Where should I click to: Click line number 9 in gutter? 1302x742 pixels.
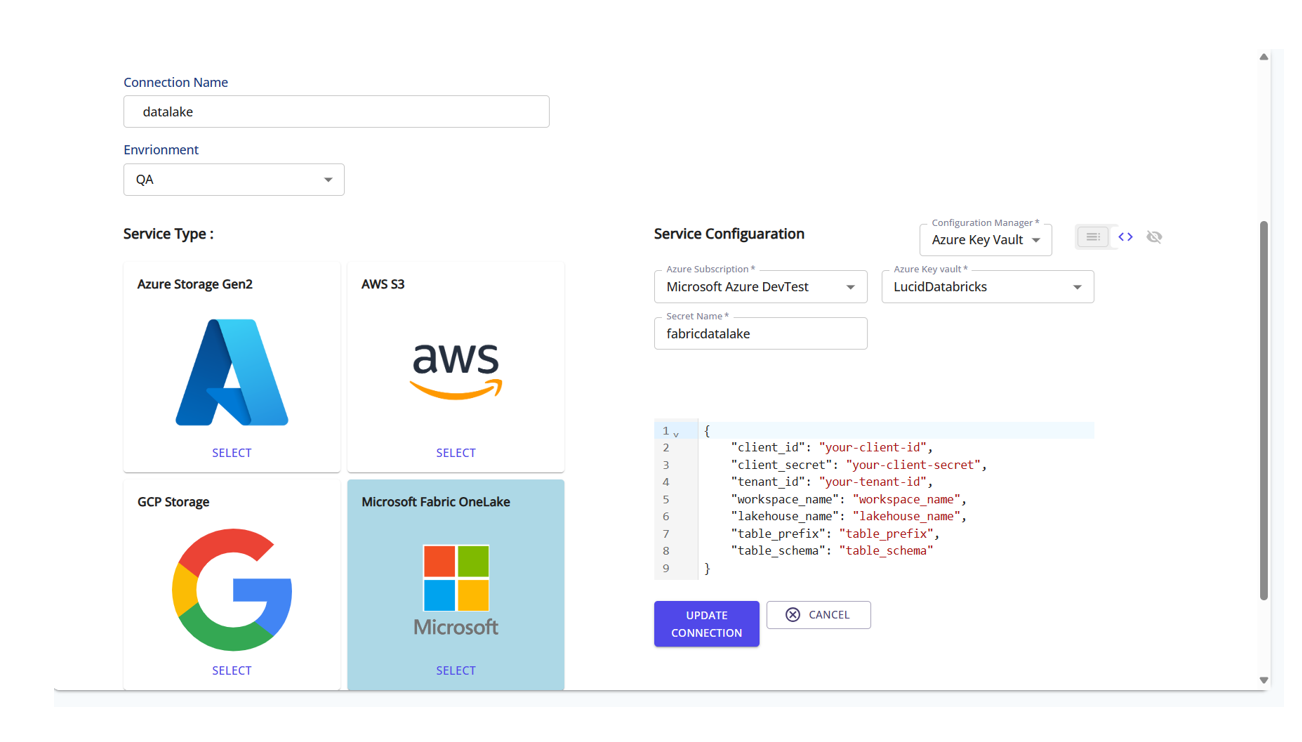(x=666, y=569)
